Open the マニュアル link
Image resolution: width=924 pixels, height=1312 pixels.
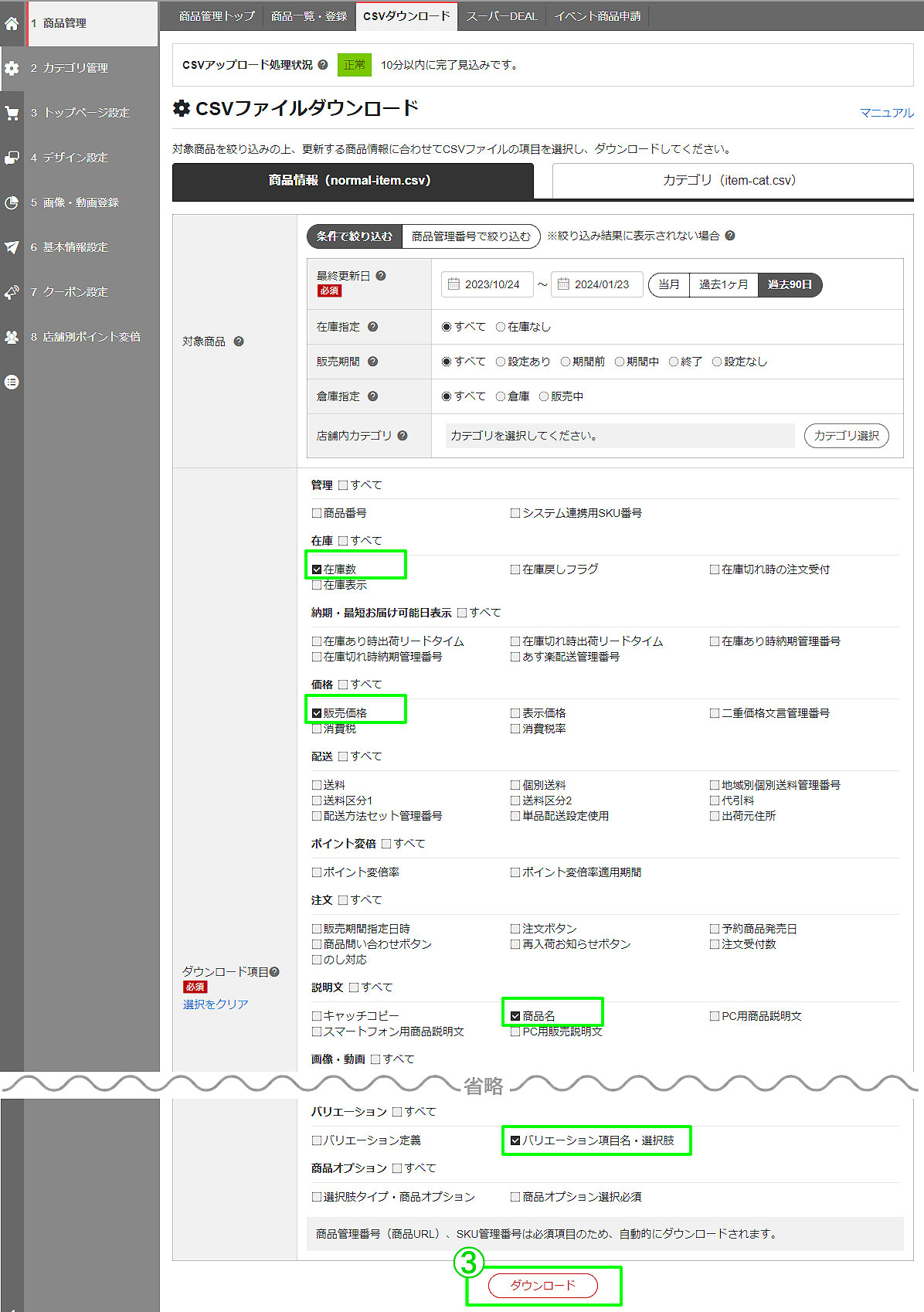[x=886, y=113]
